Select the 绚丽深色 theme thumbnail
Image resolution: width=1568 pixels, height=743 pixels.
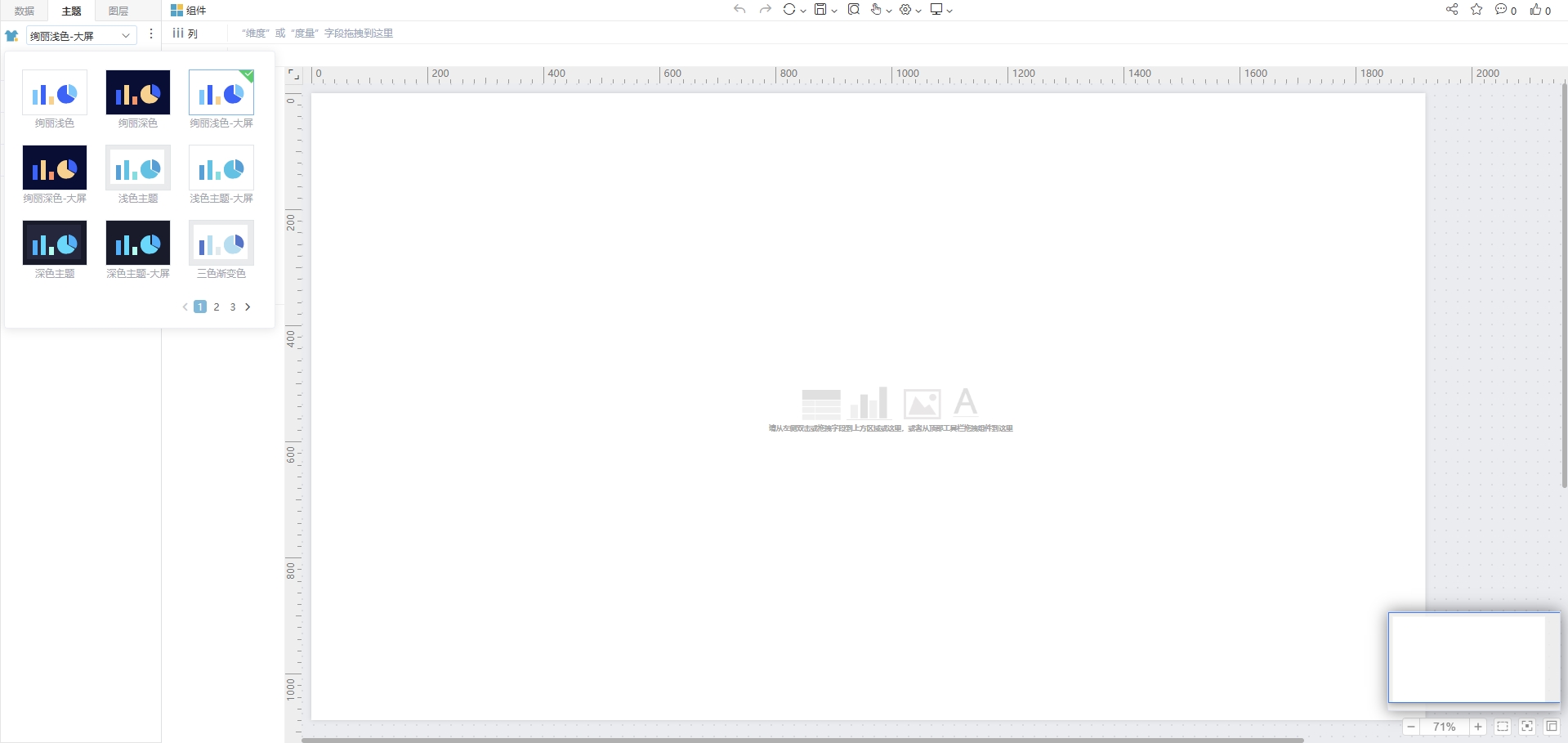point(138,92)
